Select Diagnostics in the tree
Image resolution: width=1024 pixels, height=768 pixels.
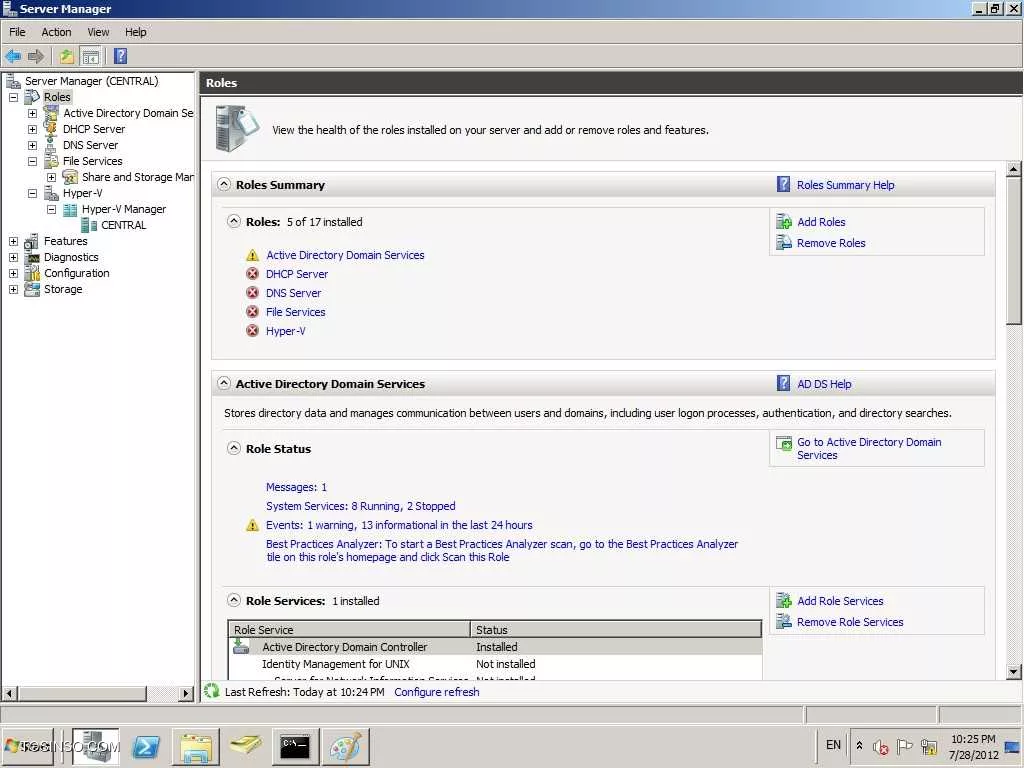71,257
